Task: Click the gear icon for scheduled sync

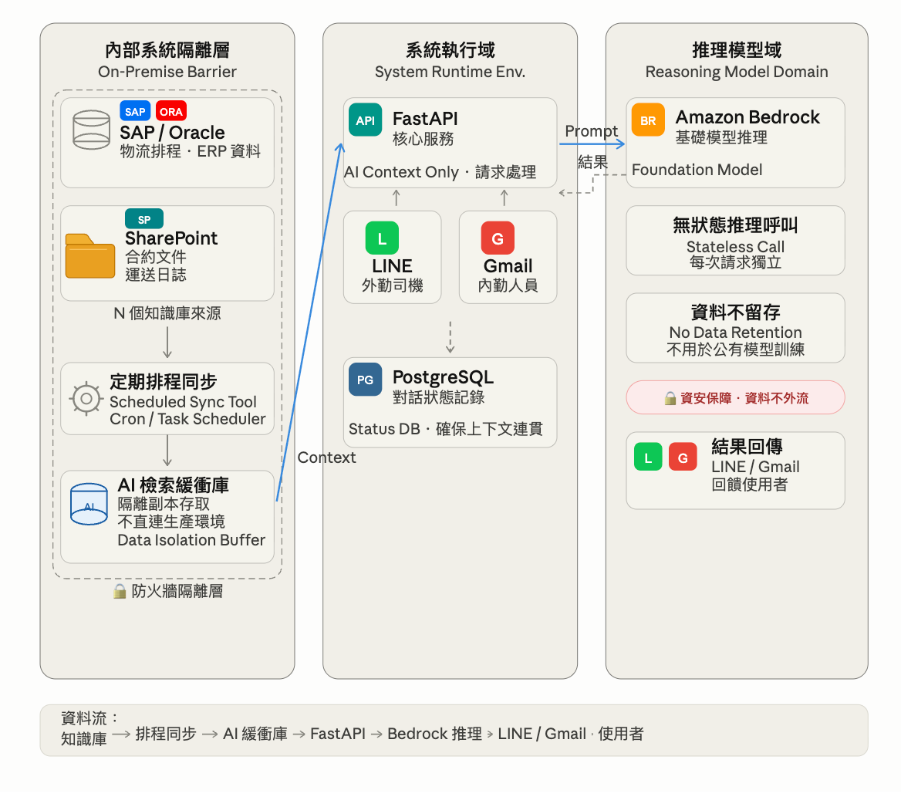Action: click(x=86, y=398)
